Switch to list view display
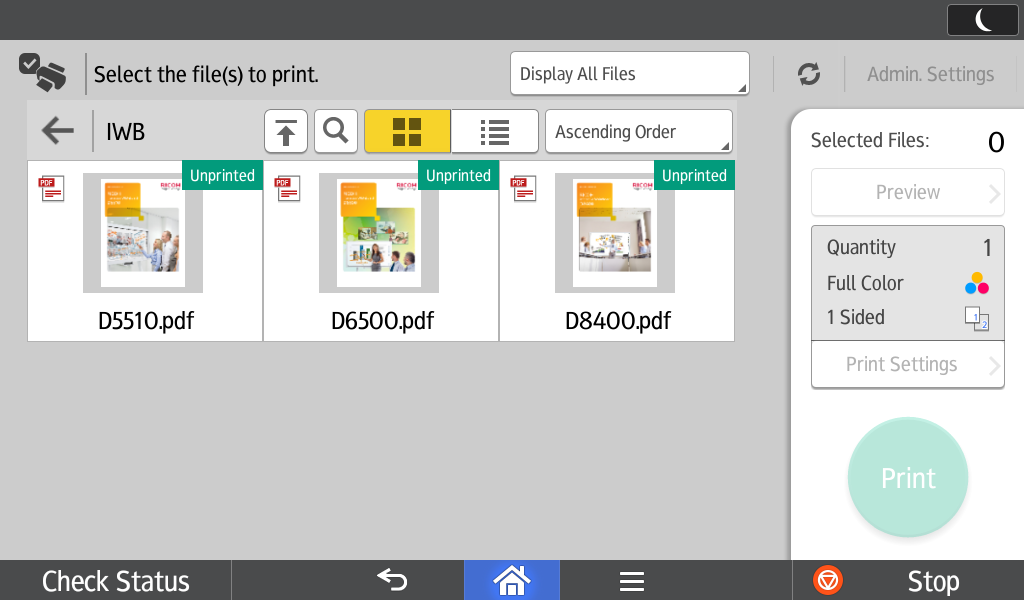Image resolution: width=1024 pixels, height=600 pixels. [495, 131]
